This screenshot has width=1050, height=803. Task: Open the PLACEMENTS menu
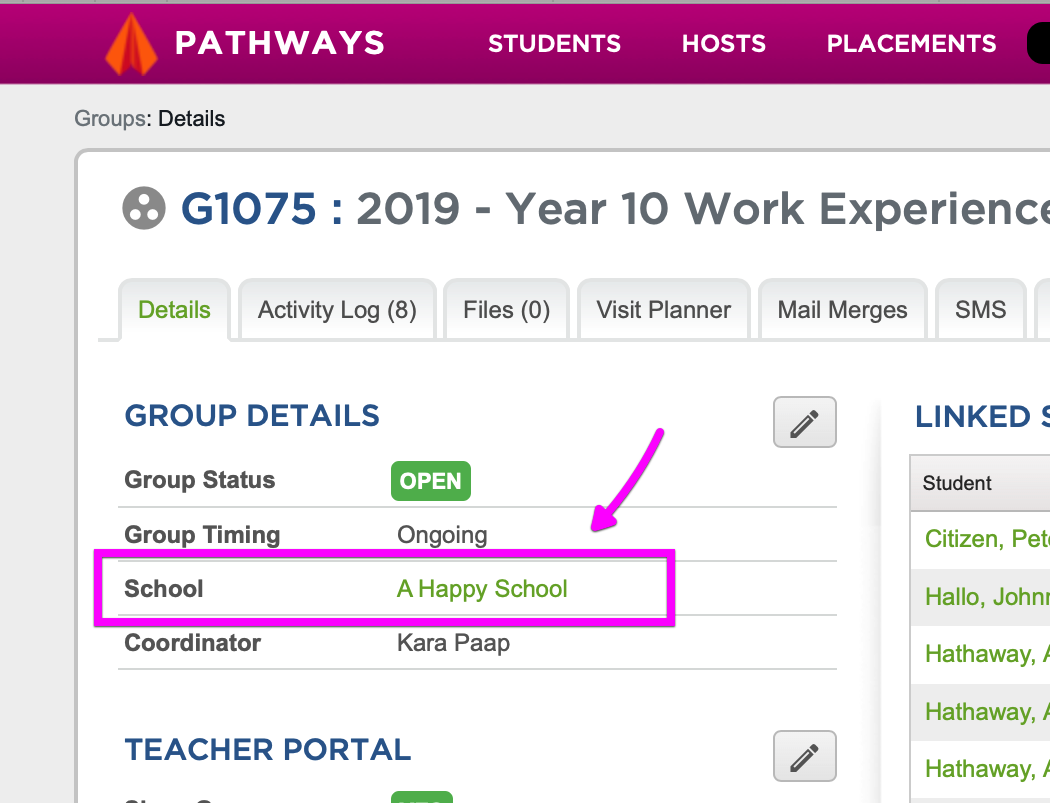click(910, 43)
